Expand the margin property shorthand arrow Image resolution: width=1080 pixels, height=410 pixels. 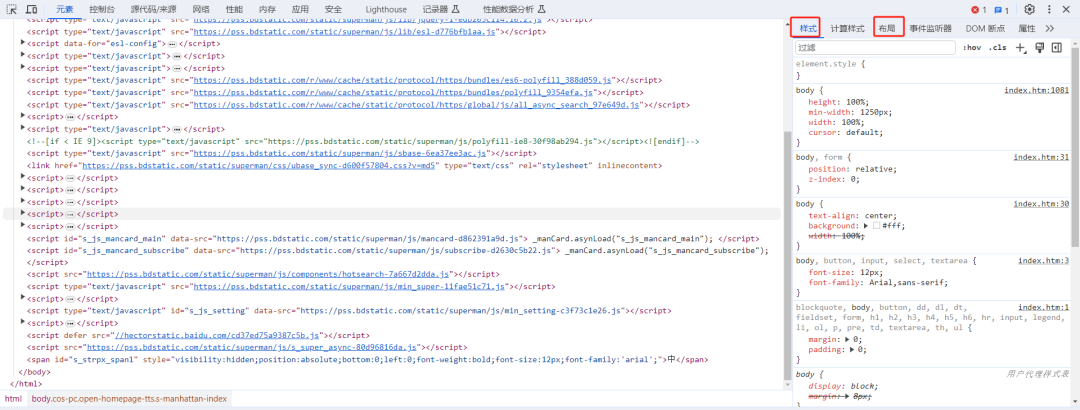846,339
